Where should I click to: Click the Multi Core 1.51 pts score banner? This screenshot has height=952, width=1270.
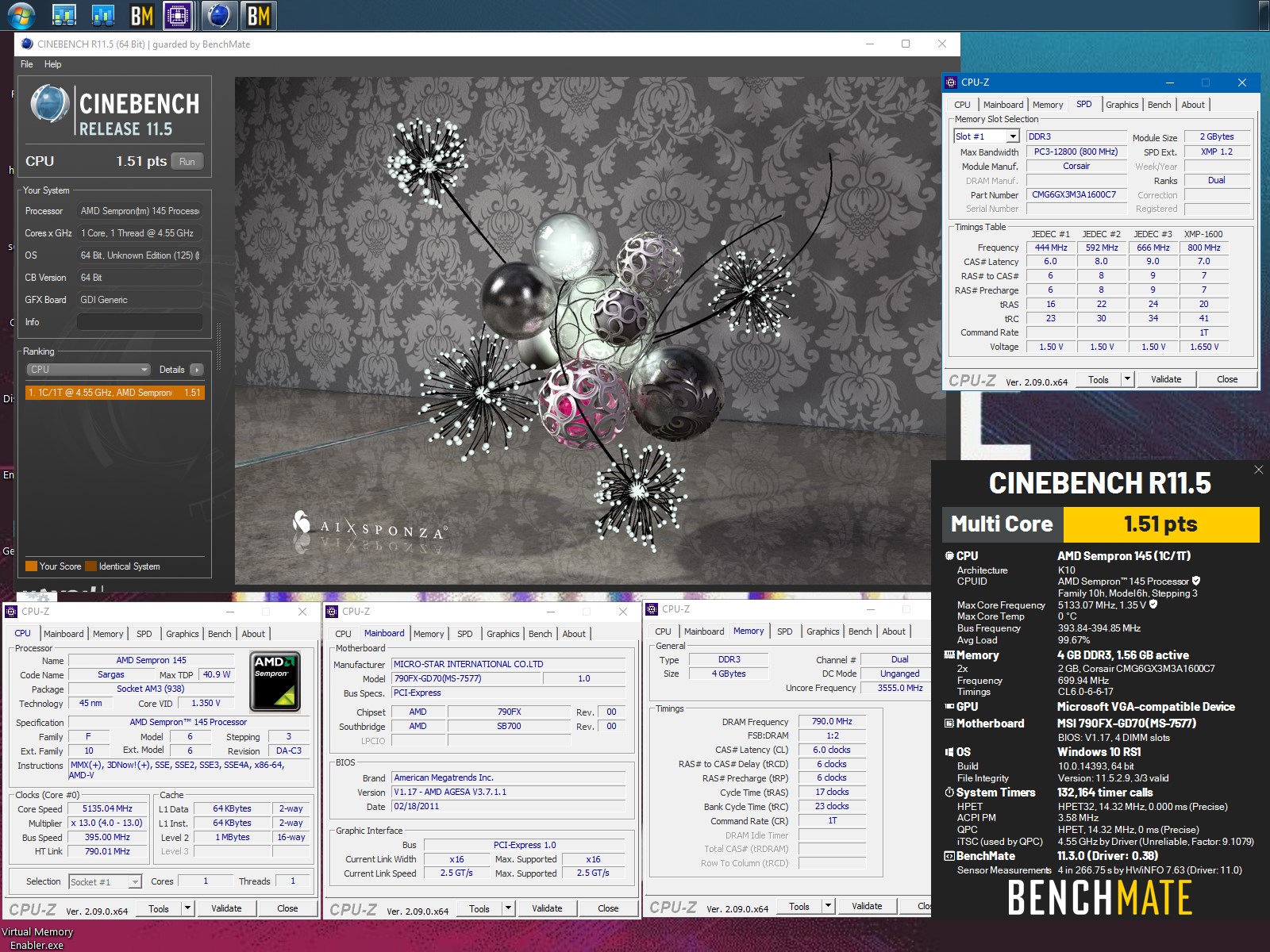[1101, 524]
